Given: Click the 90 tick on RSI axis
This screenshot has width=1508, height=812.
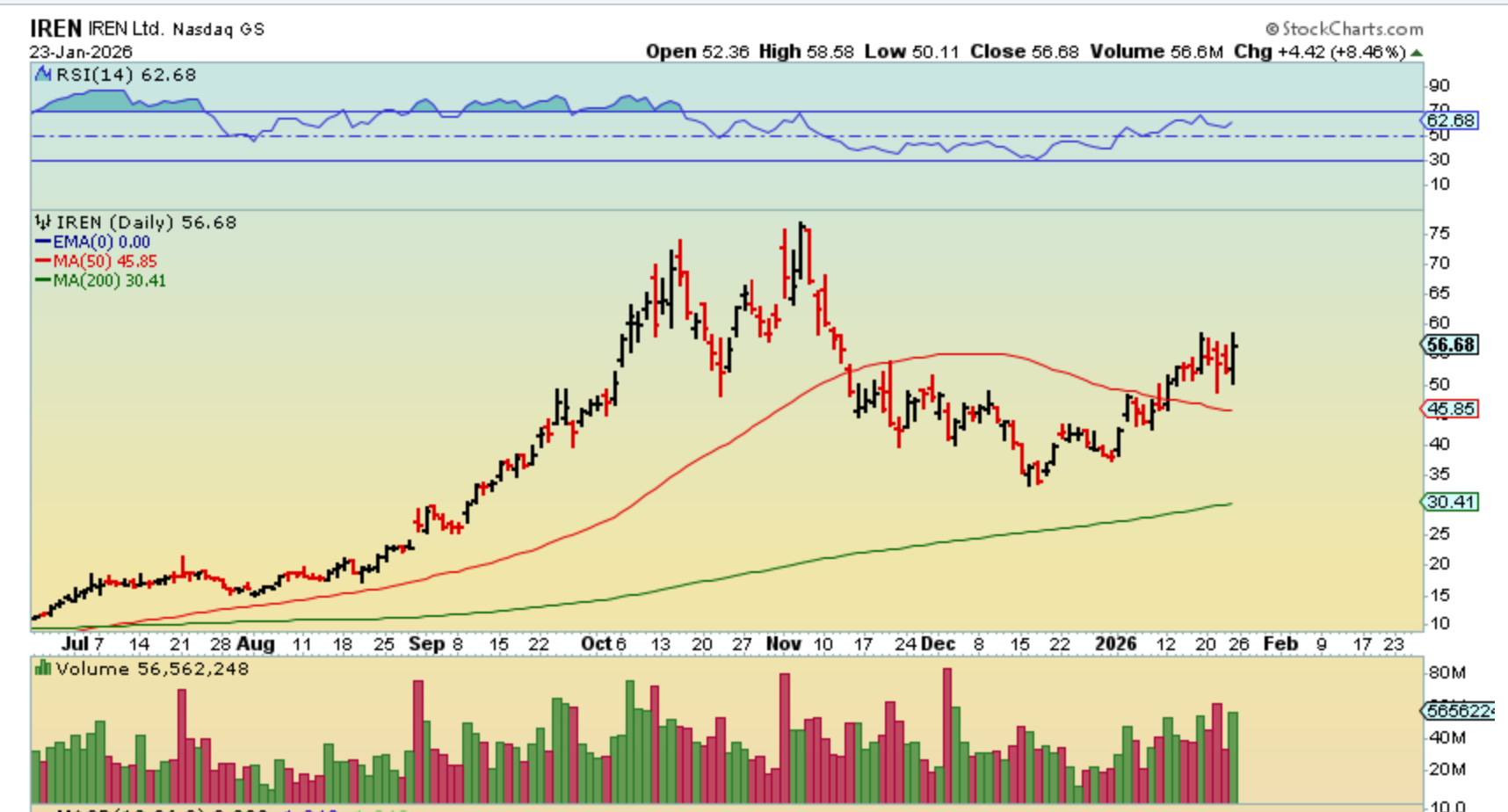Looking at the screenshot, I should pyautogui.click(x=1439, y=85).
